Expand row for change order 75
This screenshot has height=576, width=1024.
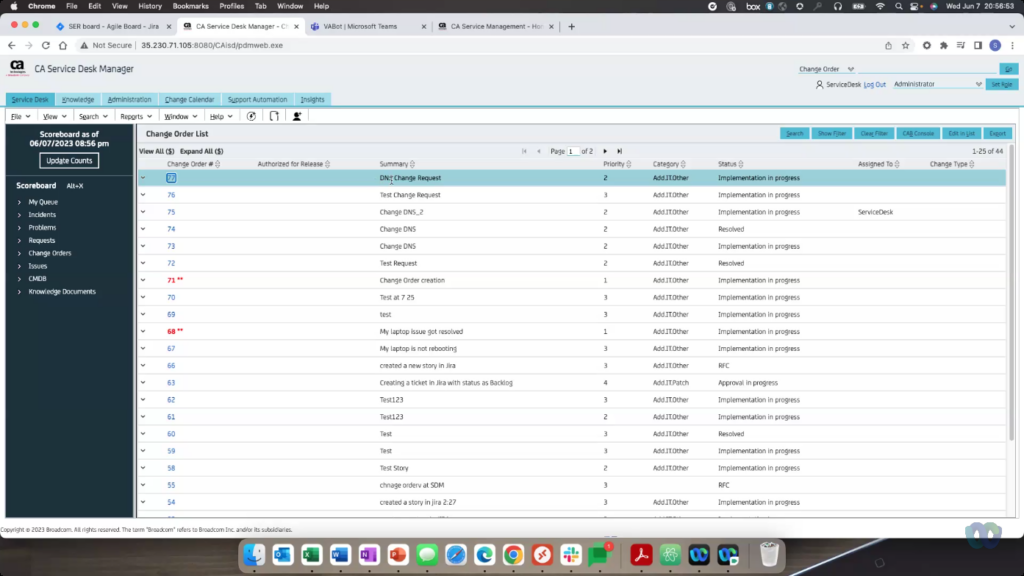point(143,212)
